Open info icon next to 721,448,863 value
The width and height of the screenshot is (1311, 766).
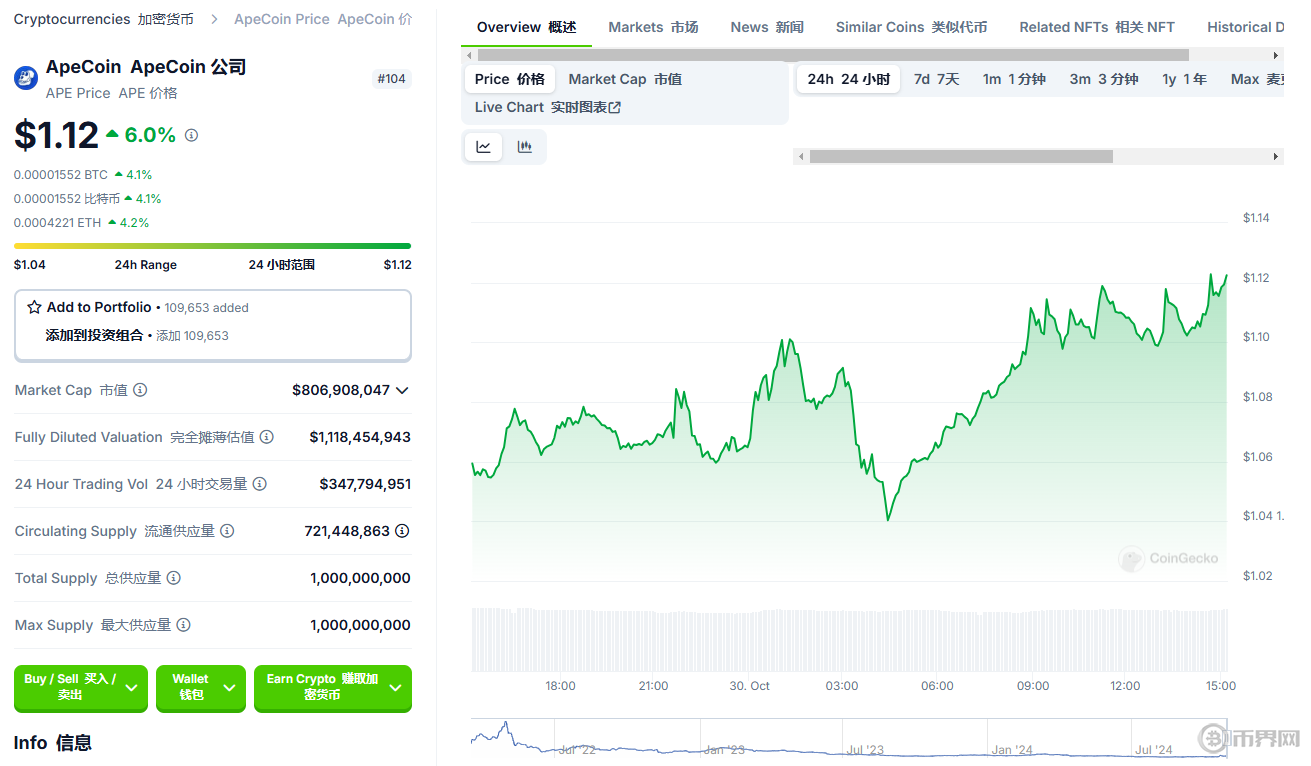click(x=402, y=531)
